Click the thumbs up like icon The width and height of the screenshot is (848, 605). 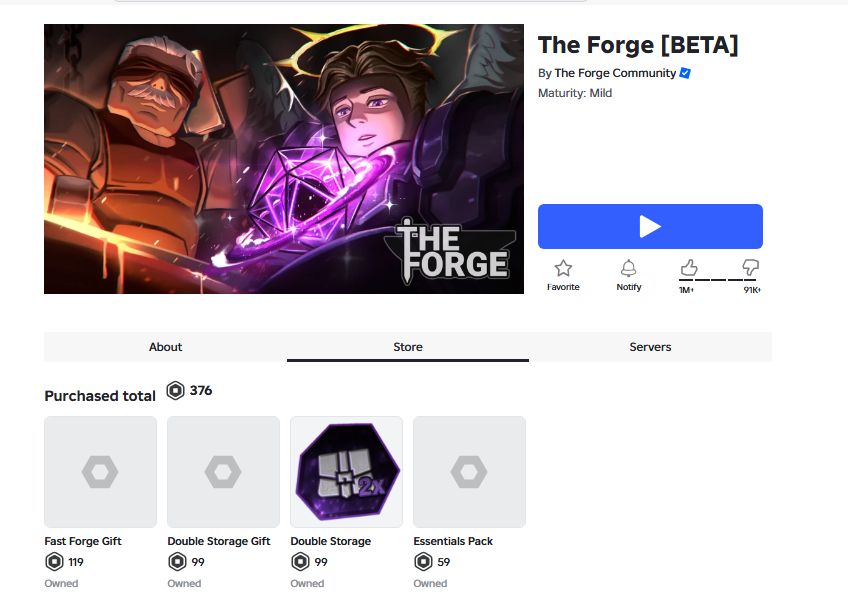pos(688,268)
